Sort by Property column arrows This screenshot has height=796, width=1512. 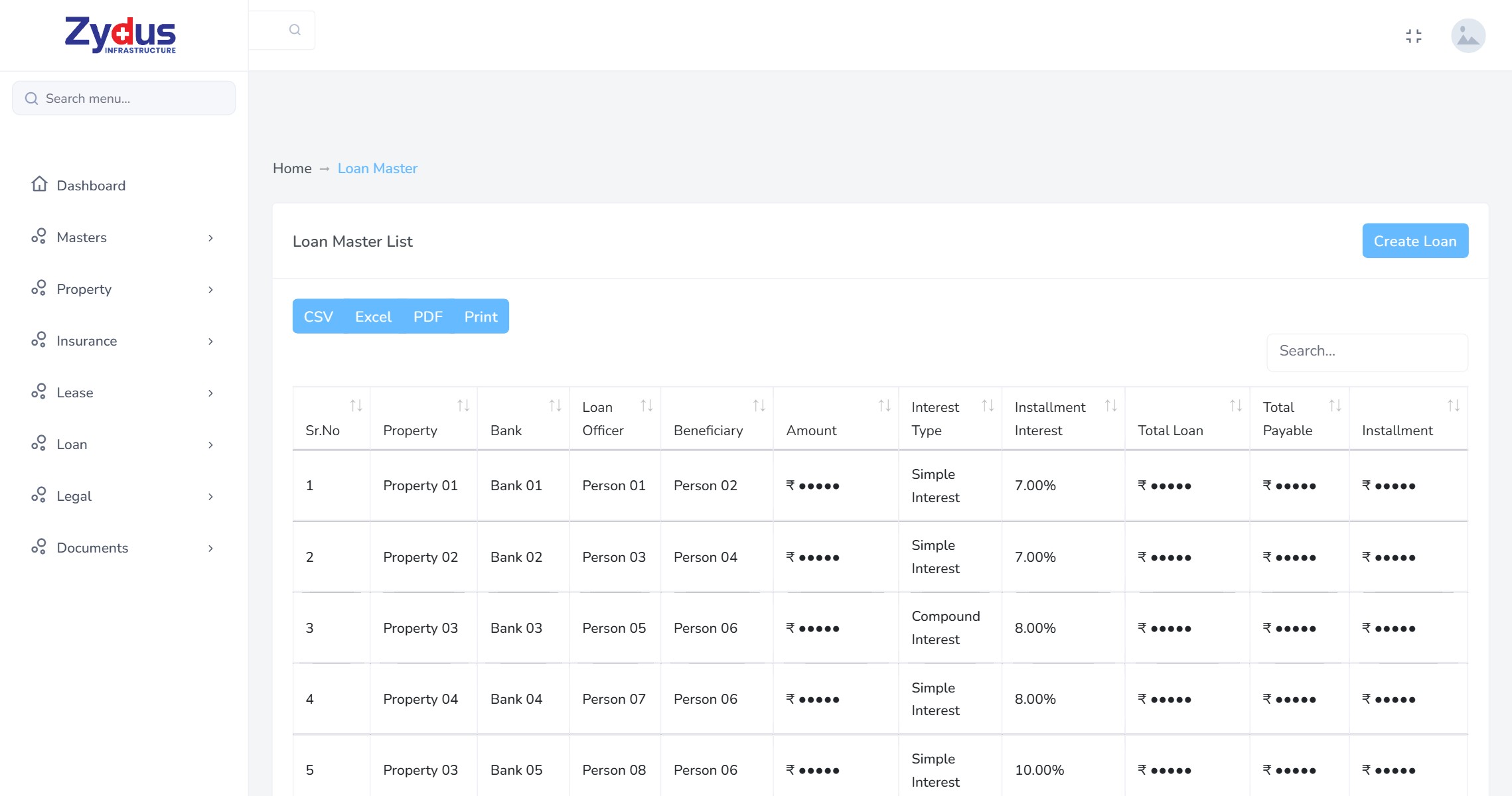tap(463, 405)
